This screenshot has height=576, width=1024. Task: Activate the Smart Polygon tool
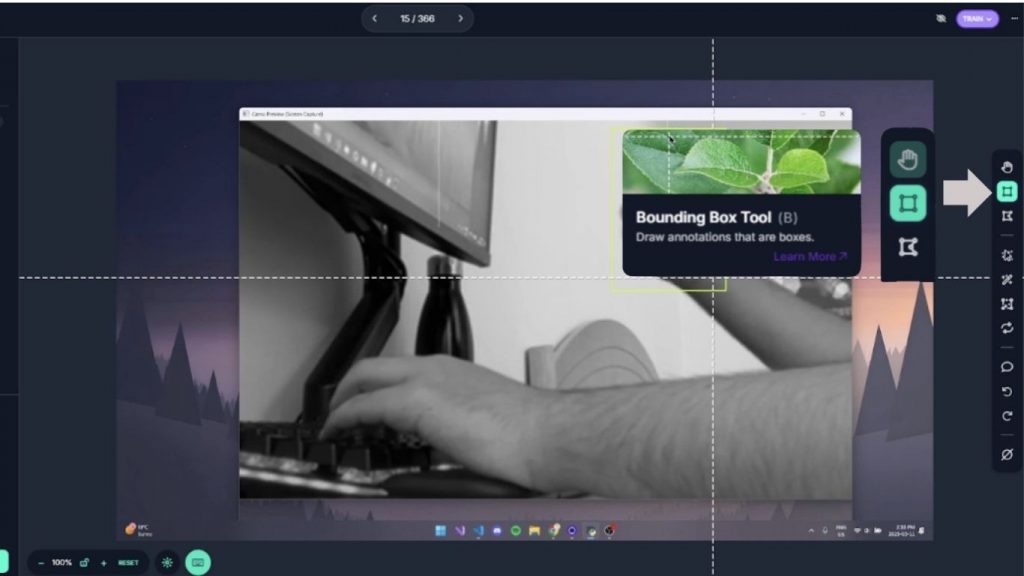click(1007, 255)
